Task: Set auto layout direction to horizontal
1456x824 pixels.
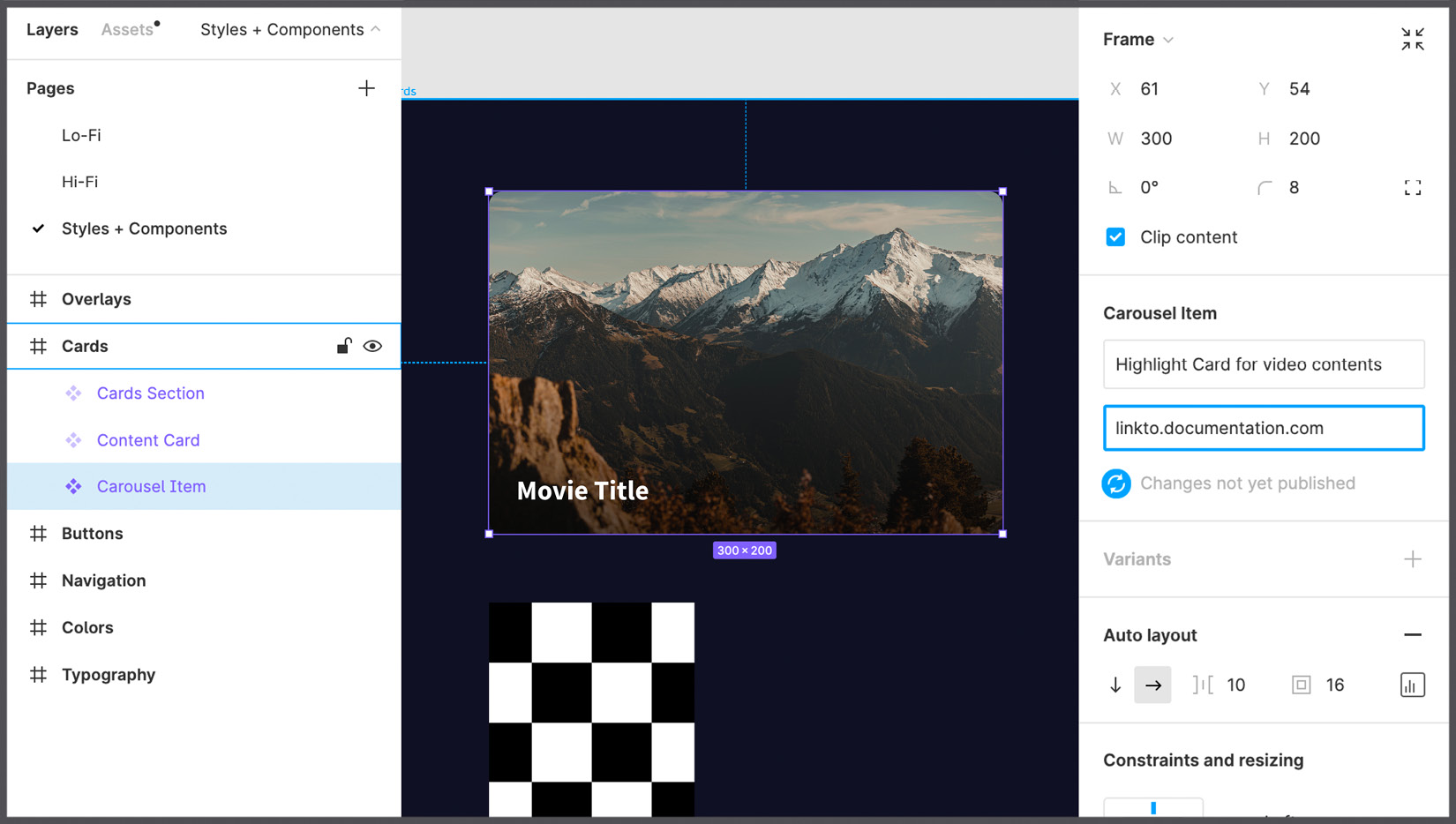Action: coord(1152,685)
